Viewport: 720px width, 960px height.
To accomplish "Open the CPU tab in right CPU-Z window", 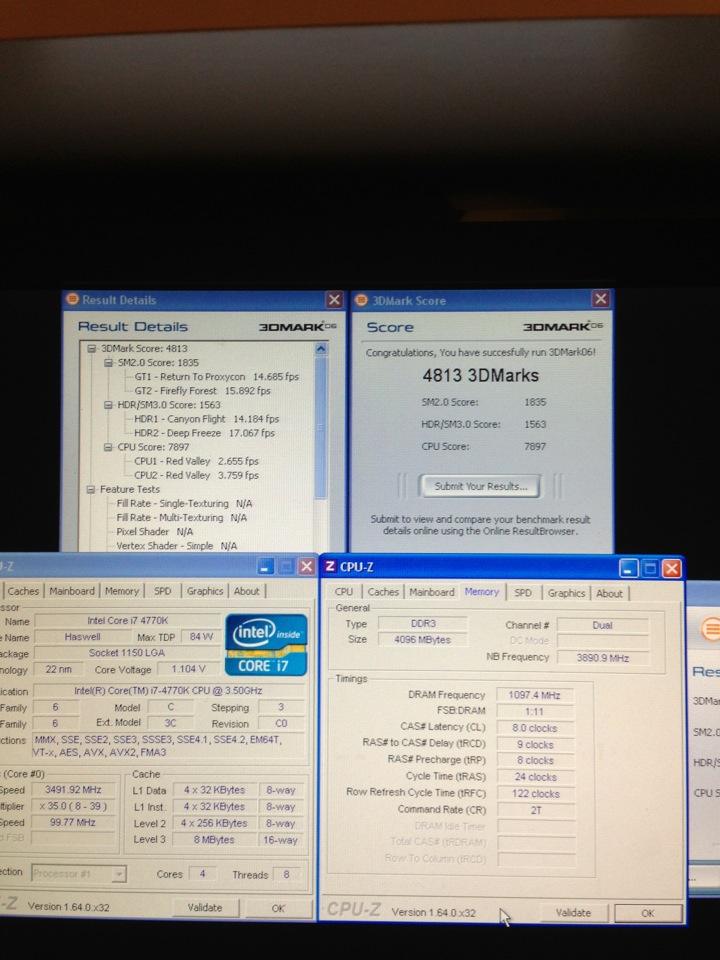I will pyautogui.click(x=344, y=593).
